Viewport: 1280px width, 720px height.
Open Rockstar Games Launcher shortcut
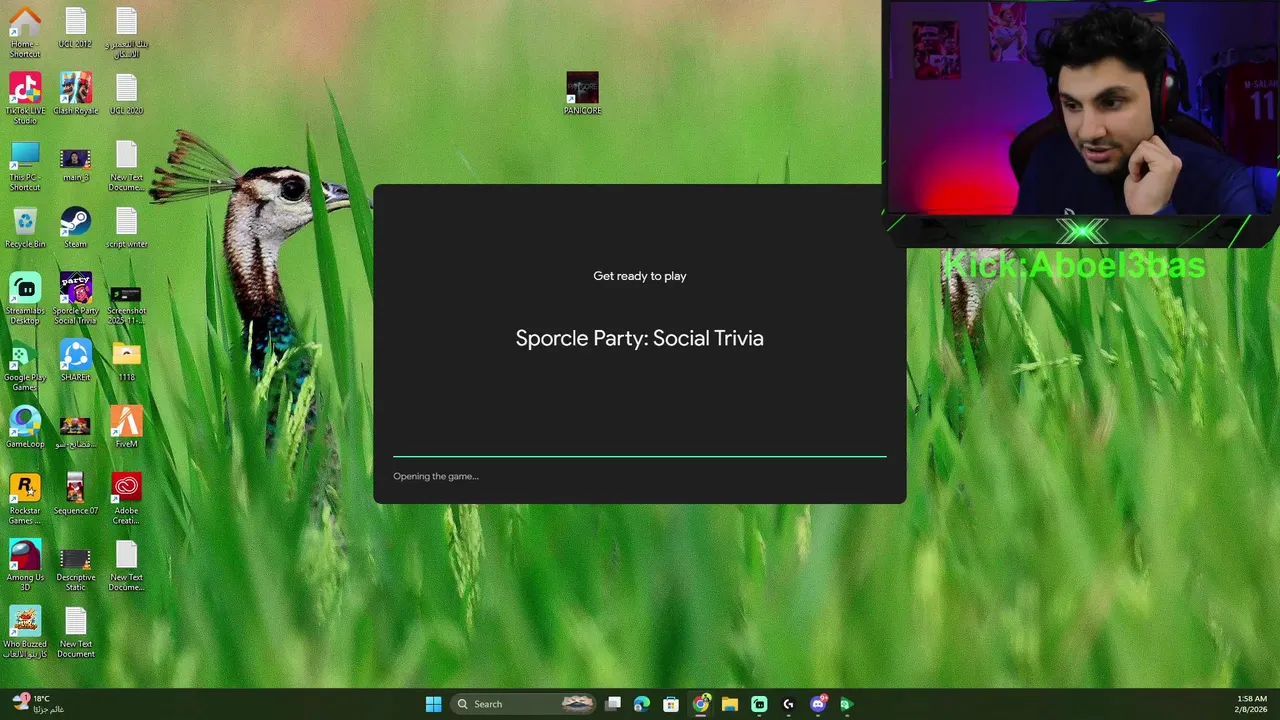pos(25,498)
